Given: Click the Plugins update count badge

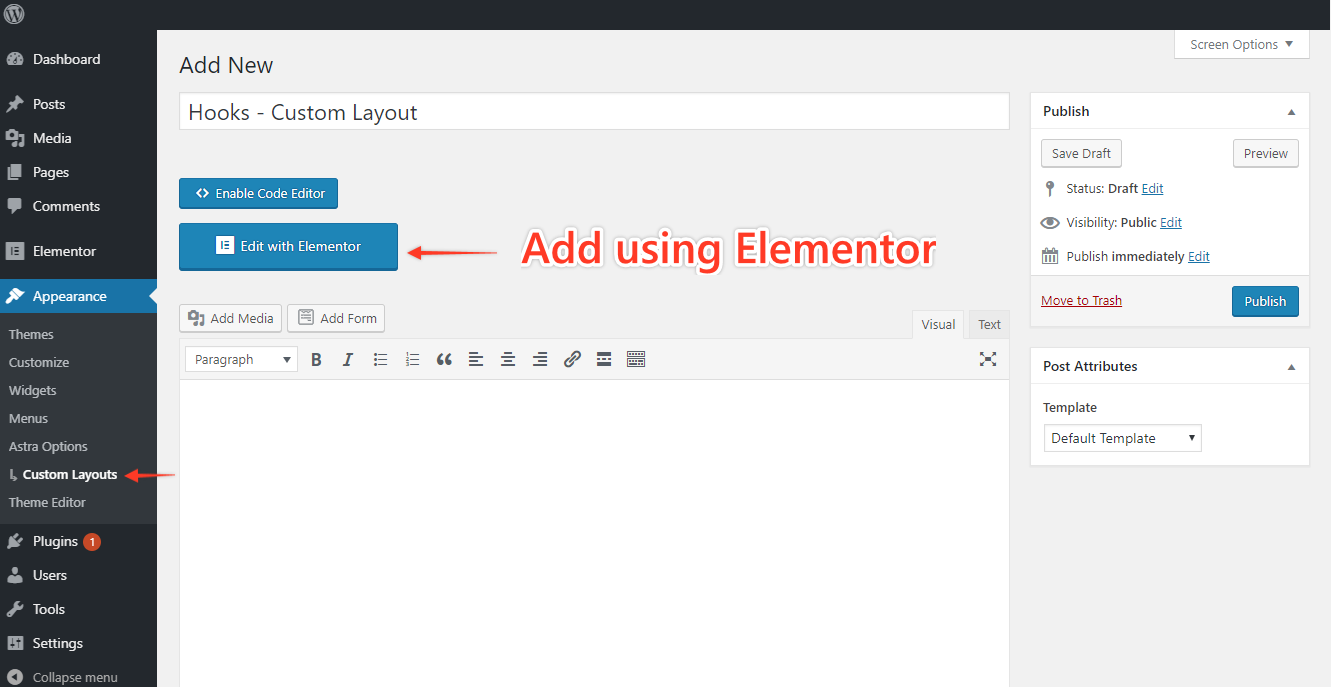Looking at the screenshot, I should tap(92, 542).
